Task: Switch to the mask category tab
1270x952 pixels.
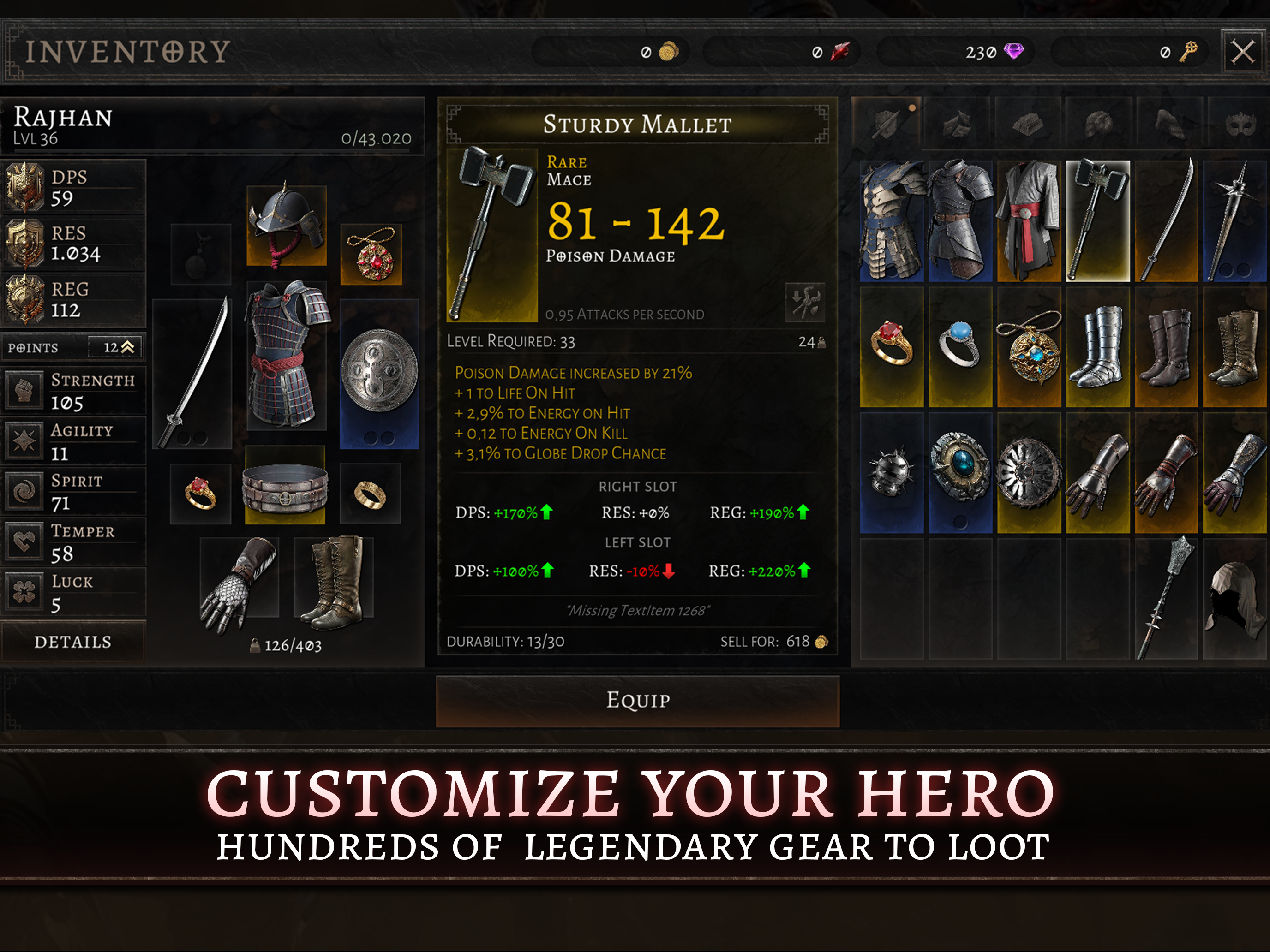Action: (1239, 123)
